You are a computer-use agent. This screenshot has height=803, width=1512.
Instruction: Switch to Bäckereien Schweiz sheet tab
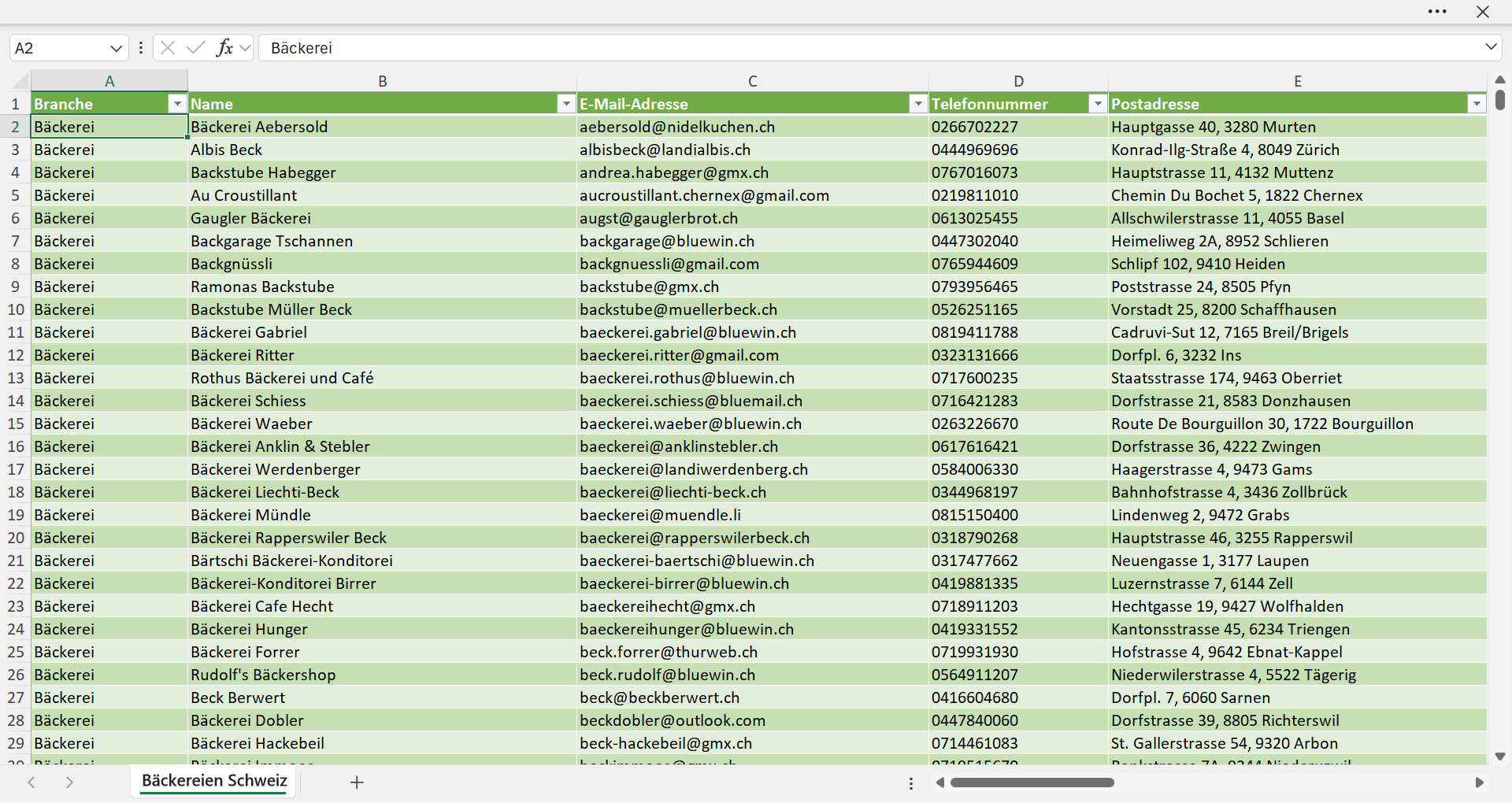(214, 781)
